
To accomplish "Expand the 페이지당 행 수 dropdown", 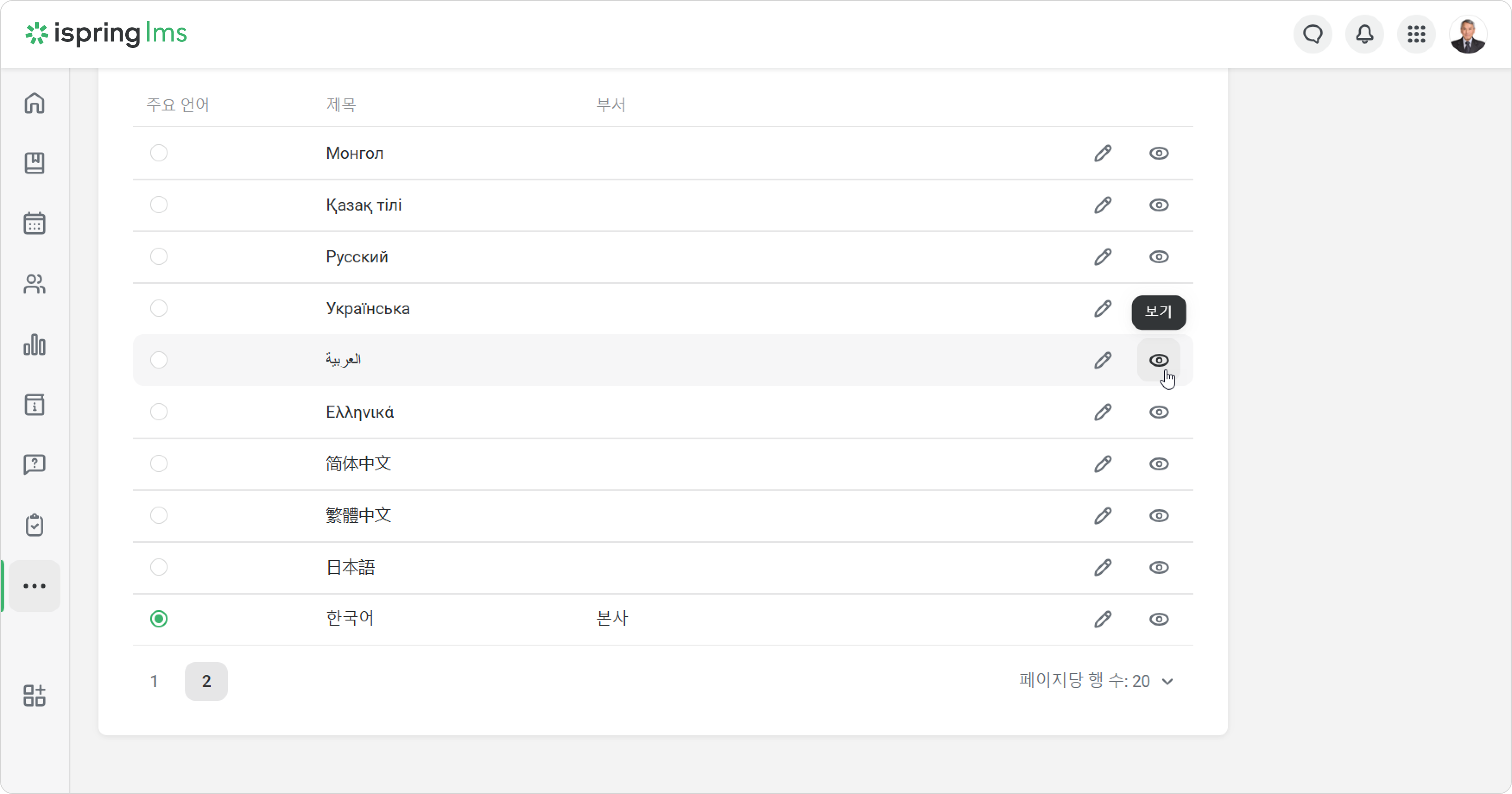I will (1096, 681).
